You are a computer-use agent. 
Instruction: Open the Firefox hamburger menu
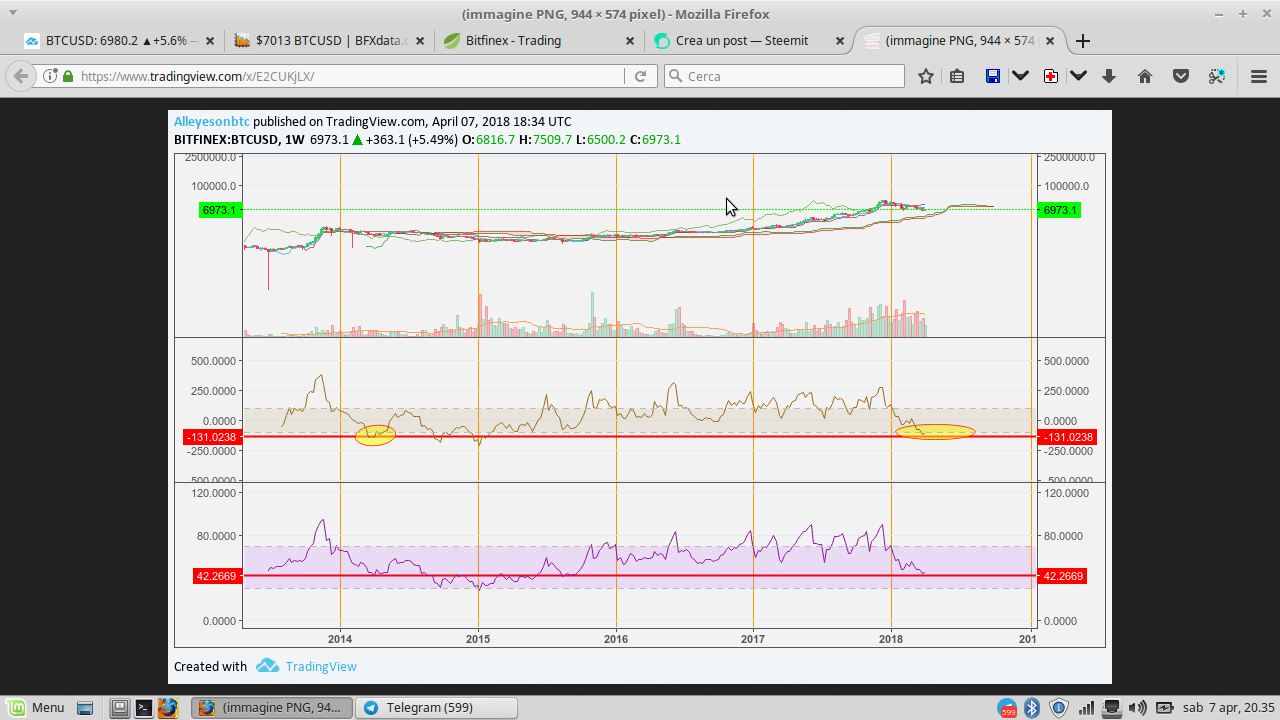1259,76
